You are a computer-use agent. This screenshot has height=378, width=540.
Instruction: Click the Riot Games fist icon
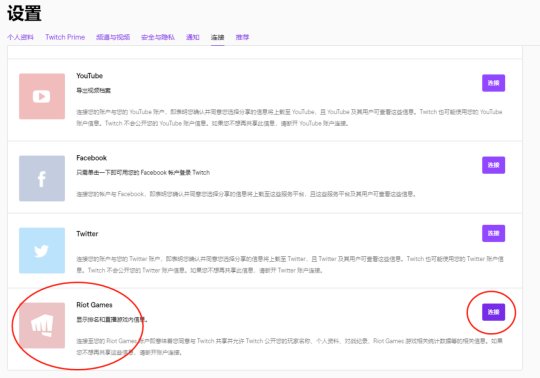(x=42, y=325)
